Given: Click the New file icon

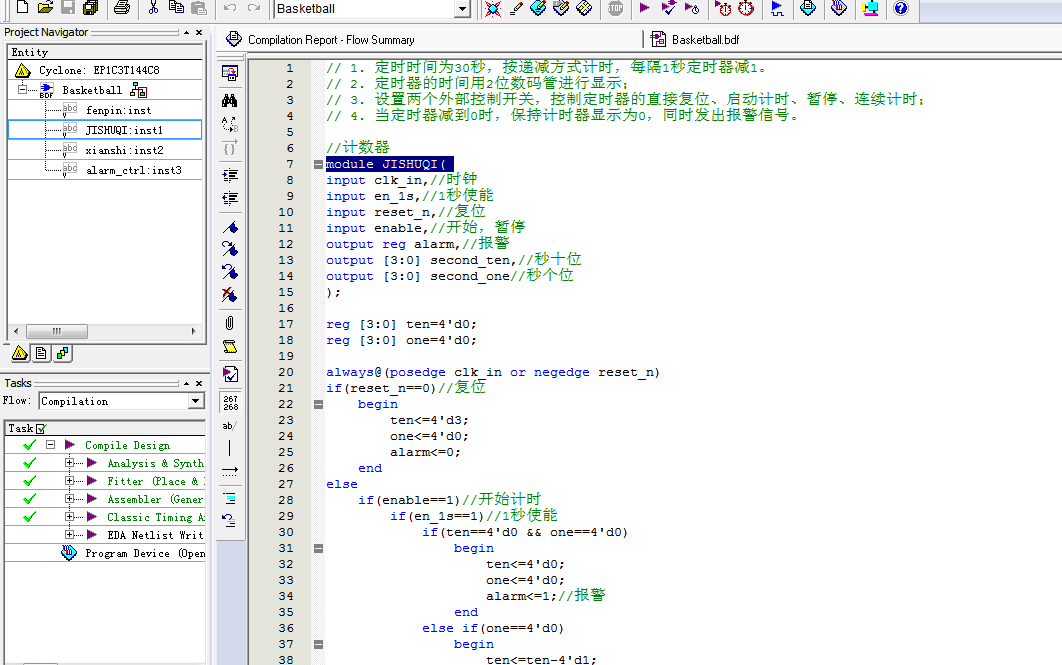Looking at the screenshot, I should click(x=22, y=7).
